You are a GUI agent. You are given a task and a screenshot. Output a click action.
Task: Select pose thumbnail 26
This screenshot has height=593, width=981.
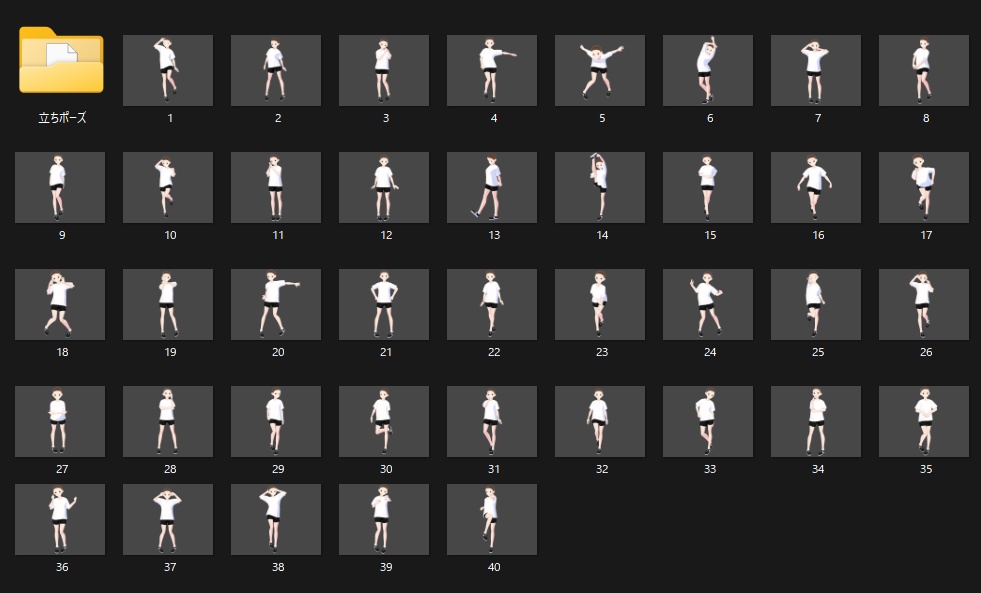click(x=924, y=304)
